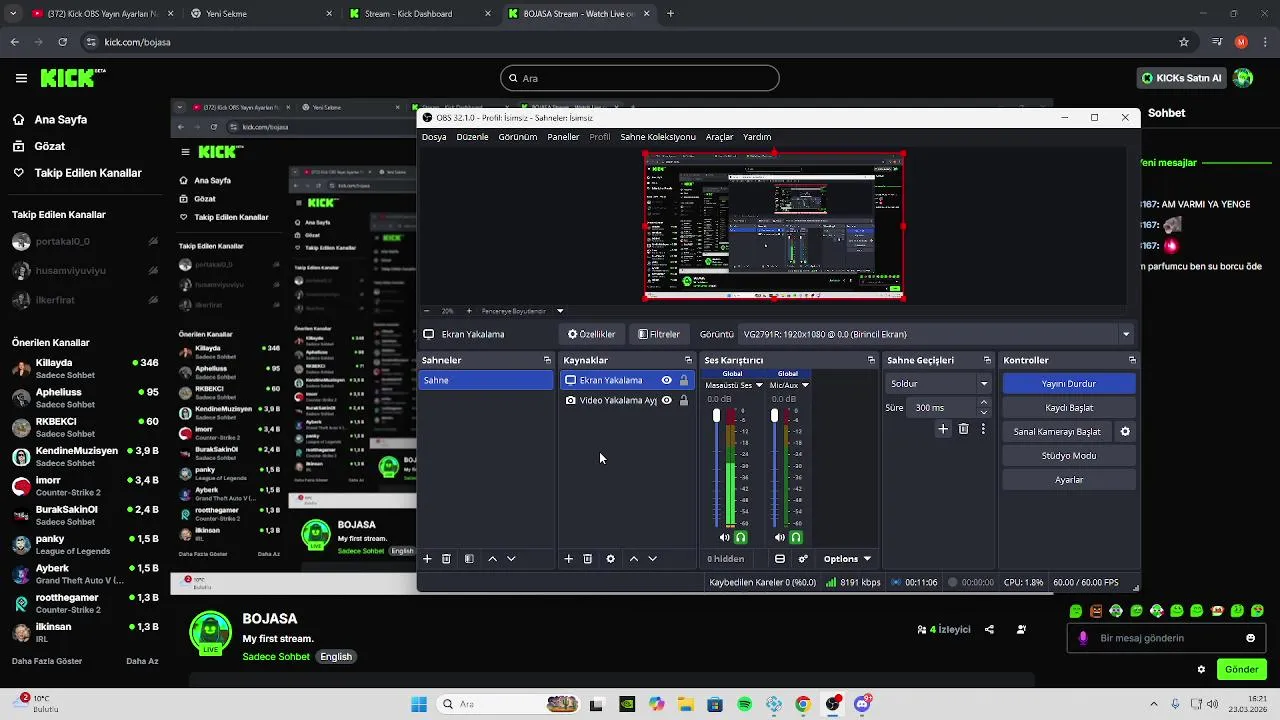1280x720 pixels.
Task: Click the Gönder chat send button
Action: point(1241,669)
